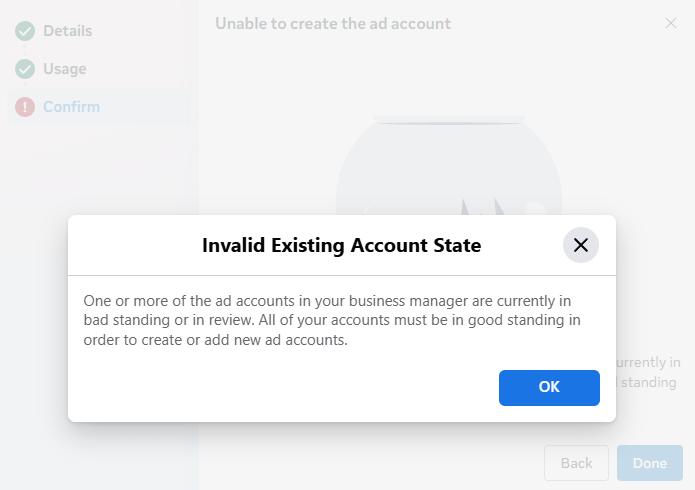Click the red exclamation icon beside Confirm
Screen dimensions: 695x490
click(25, 107)
